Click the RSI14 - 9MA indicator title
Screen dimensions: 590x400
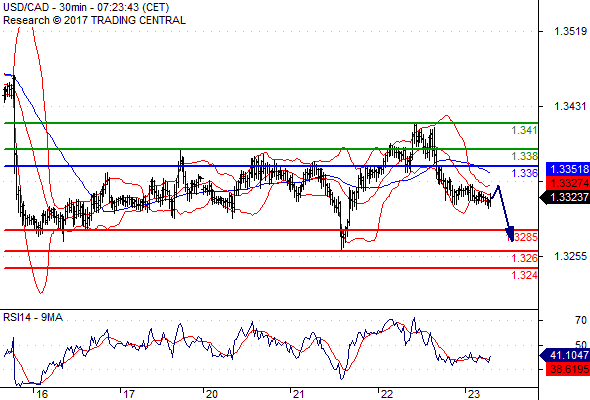33,318
